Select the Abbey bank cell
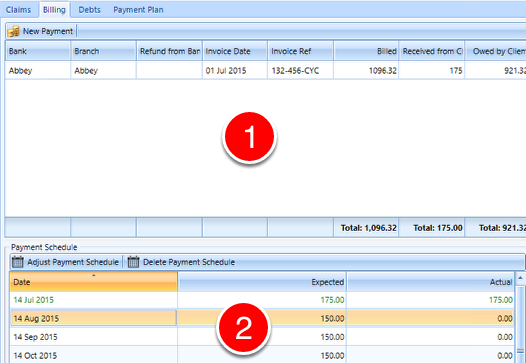This screenshot has height=363, width=526. click(38, 70)
